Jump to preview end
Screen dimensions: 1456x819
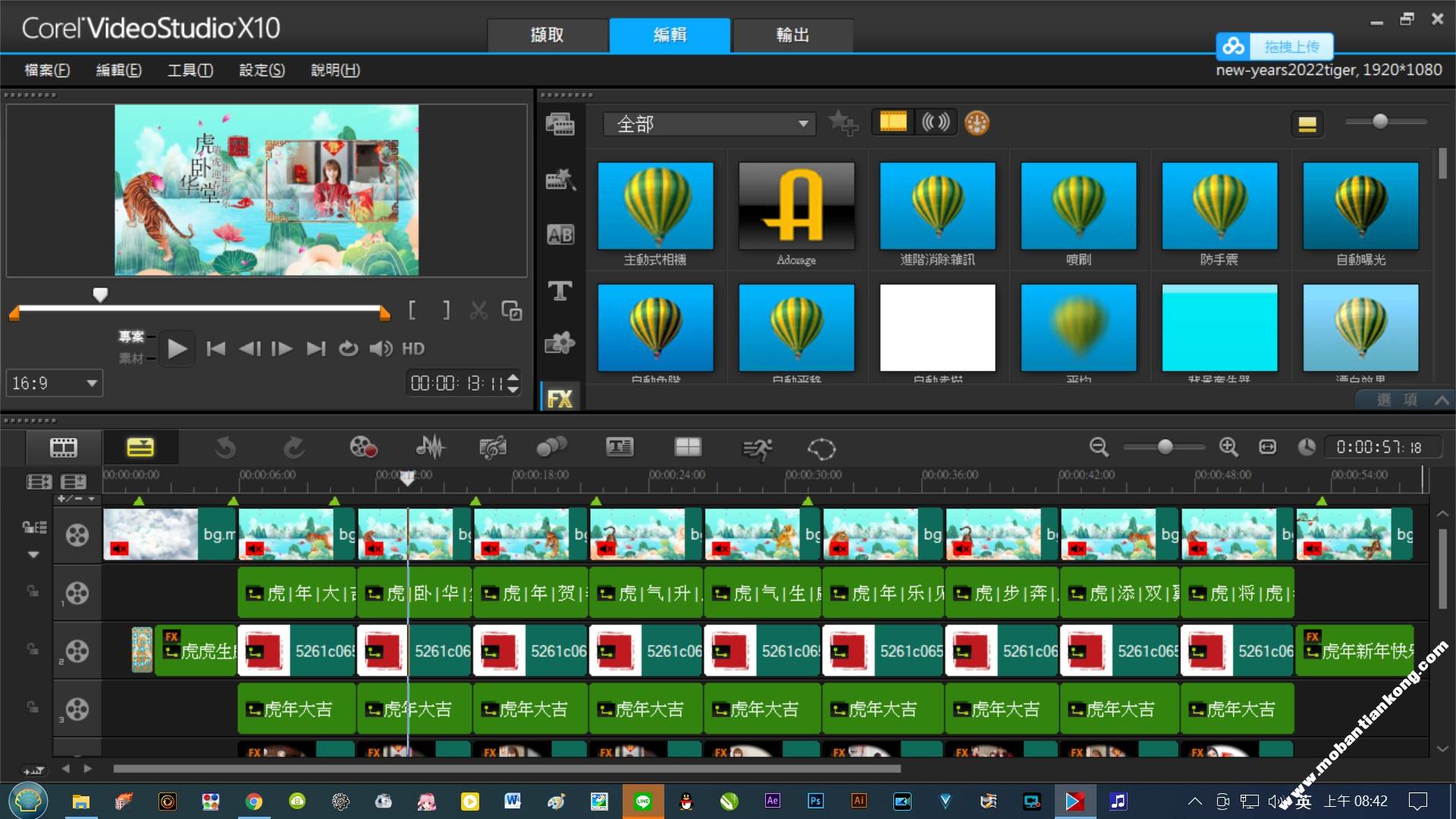coord(315,349)
